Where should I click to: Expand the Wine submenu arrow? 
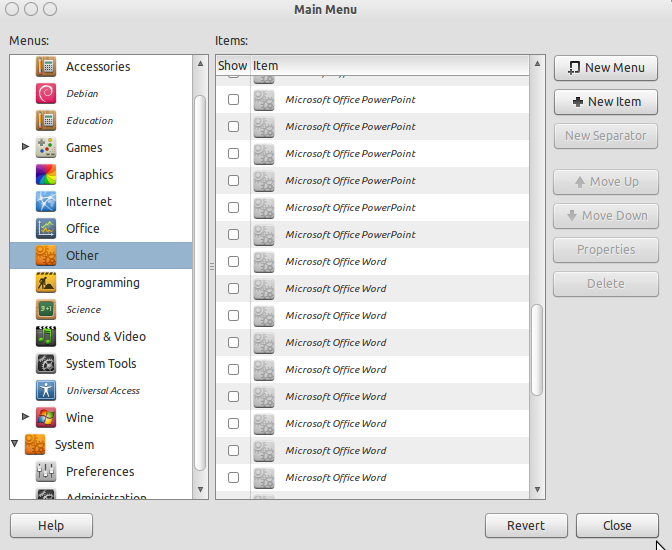[x=25, y=417]
